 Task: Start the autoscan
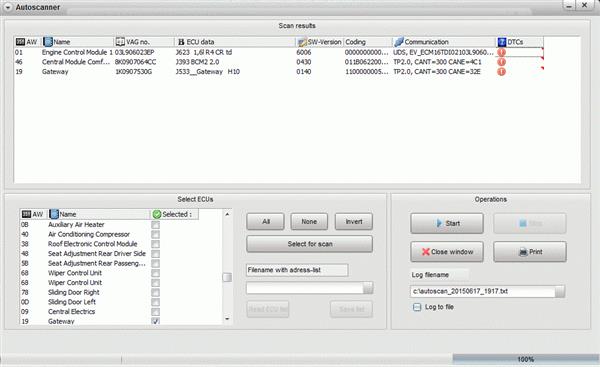[x=447, y=223]
